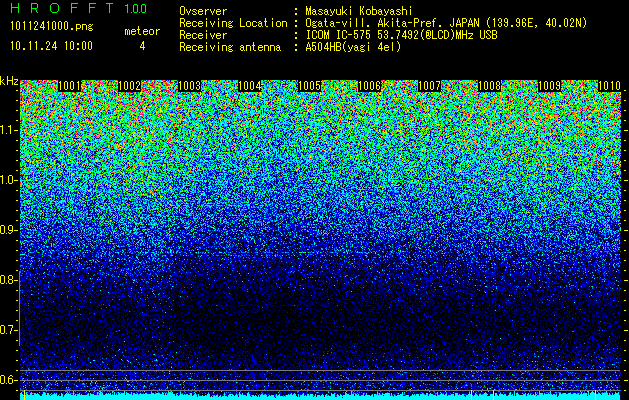Select the Ogata-vill. Akita-Pref. JAPAN location text
The height and width of the screenshot is (400, 629).
445,23
